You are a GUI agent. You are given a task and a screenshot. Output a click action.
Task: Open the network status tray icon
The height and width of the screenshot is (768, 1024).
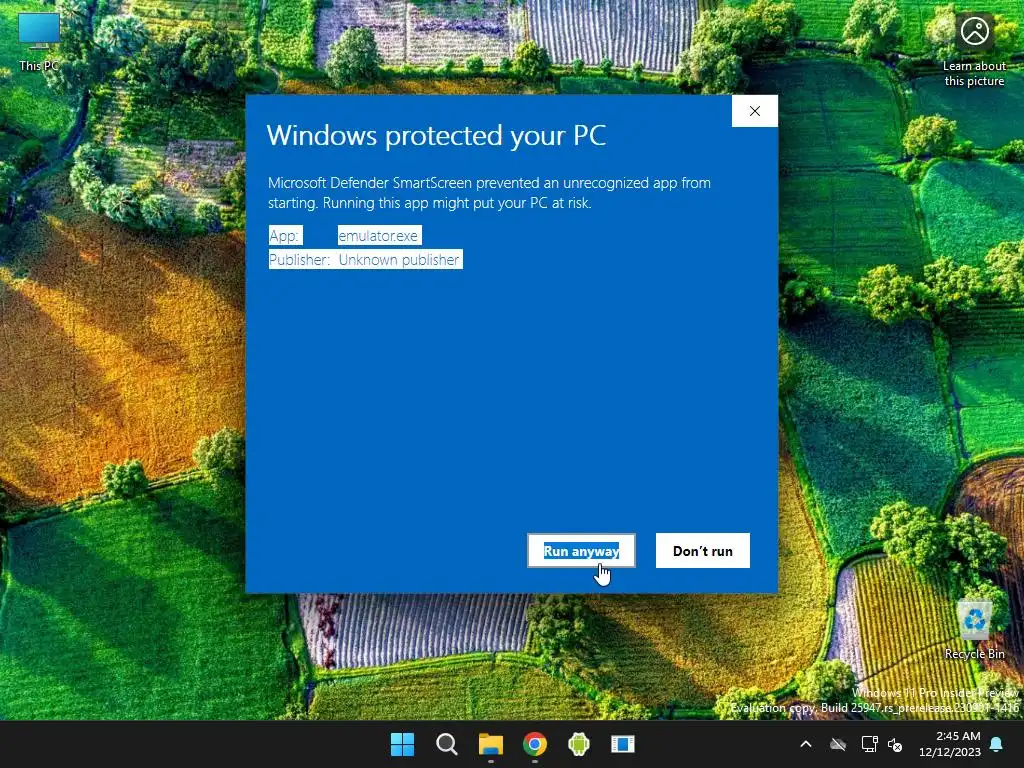click(869, 744)
